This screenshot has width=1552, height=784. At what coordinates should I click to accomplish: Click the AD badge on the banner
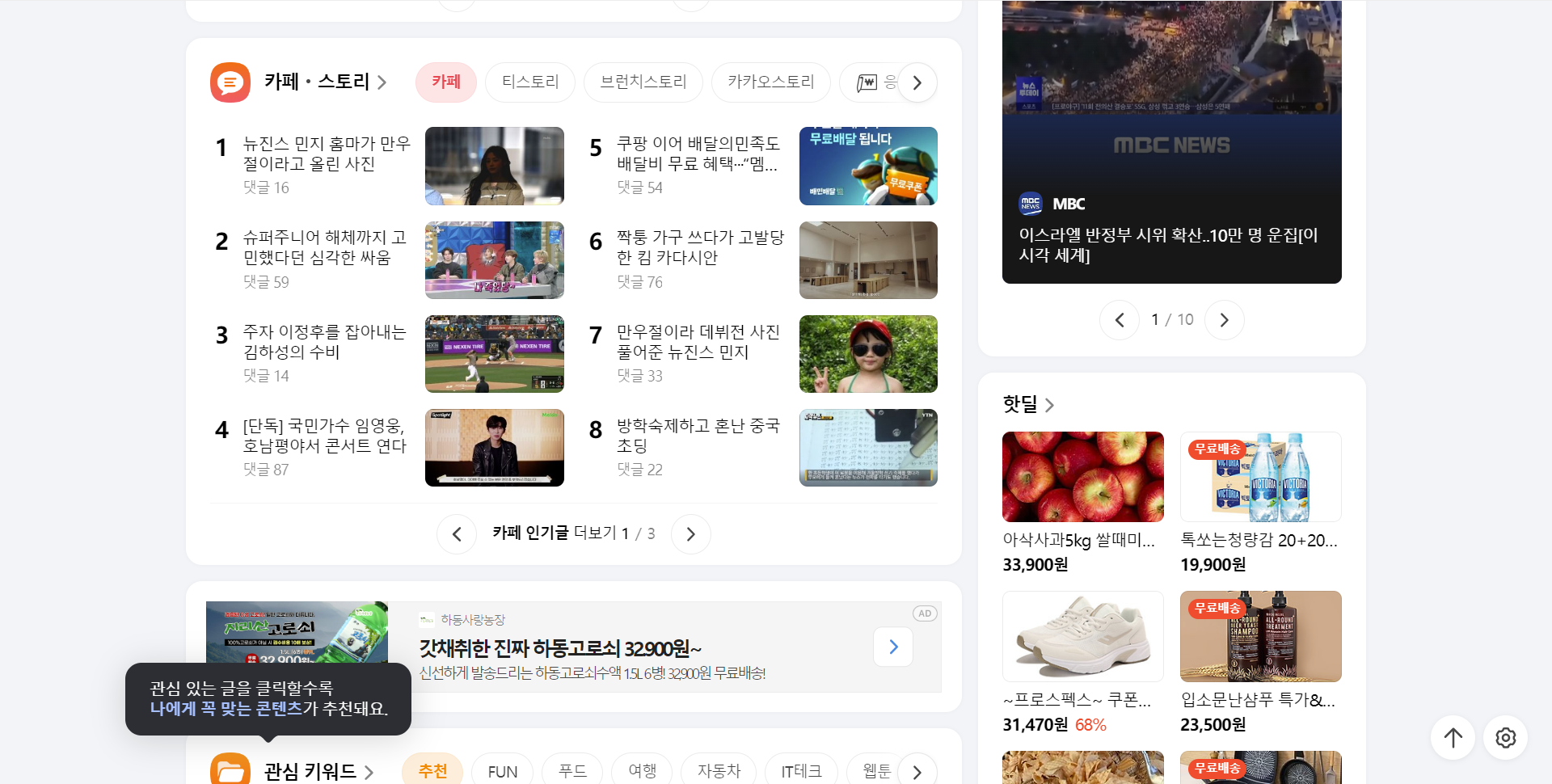925,613
